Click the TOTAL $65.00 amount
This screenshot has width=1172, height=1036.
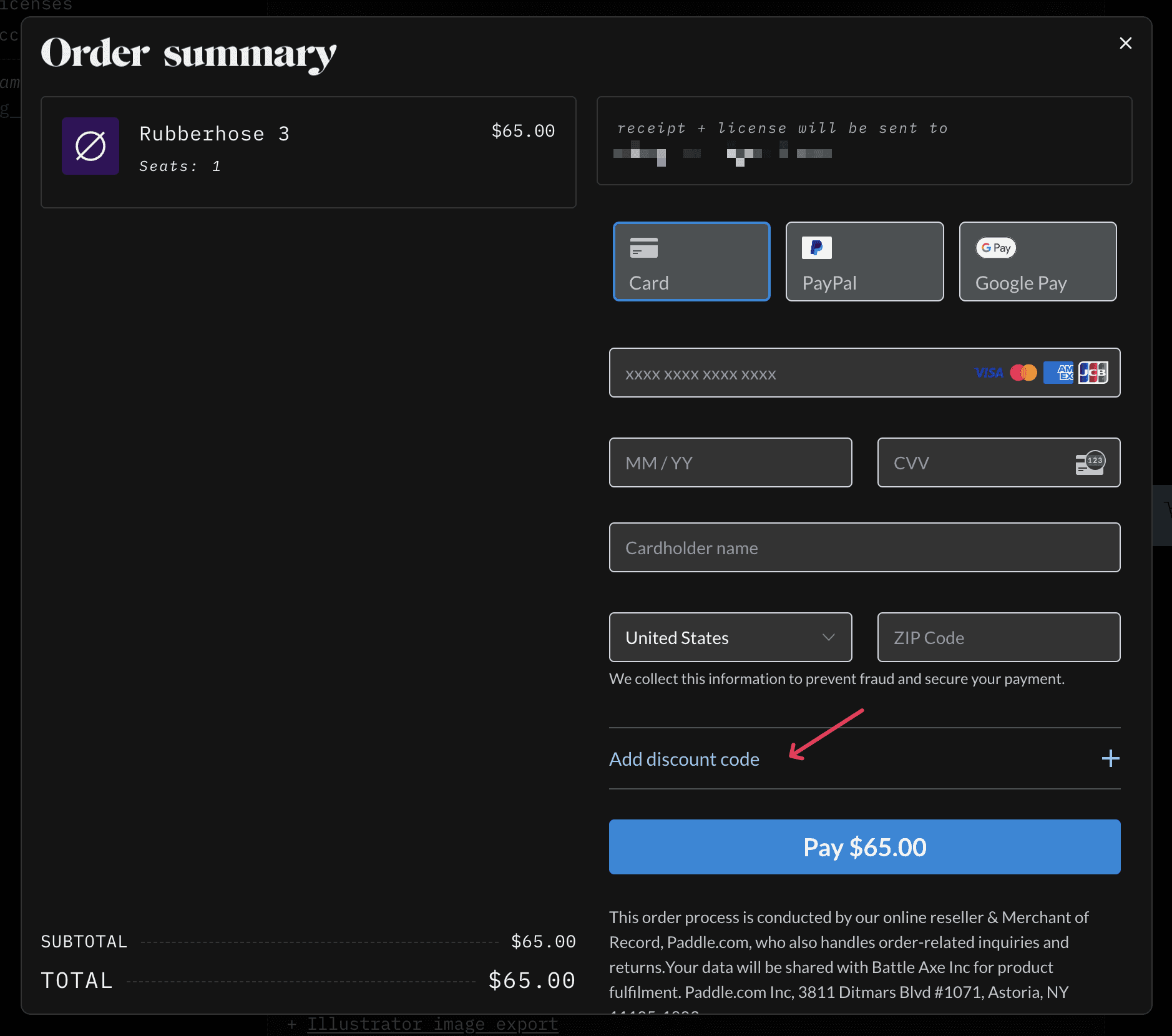(532, 980)
